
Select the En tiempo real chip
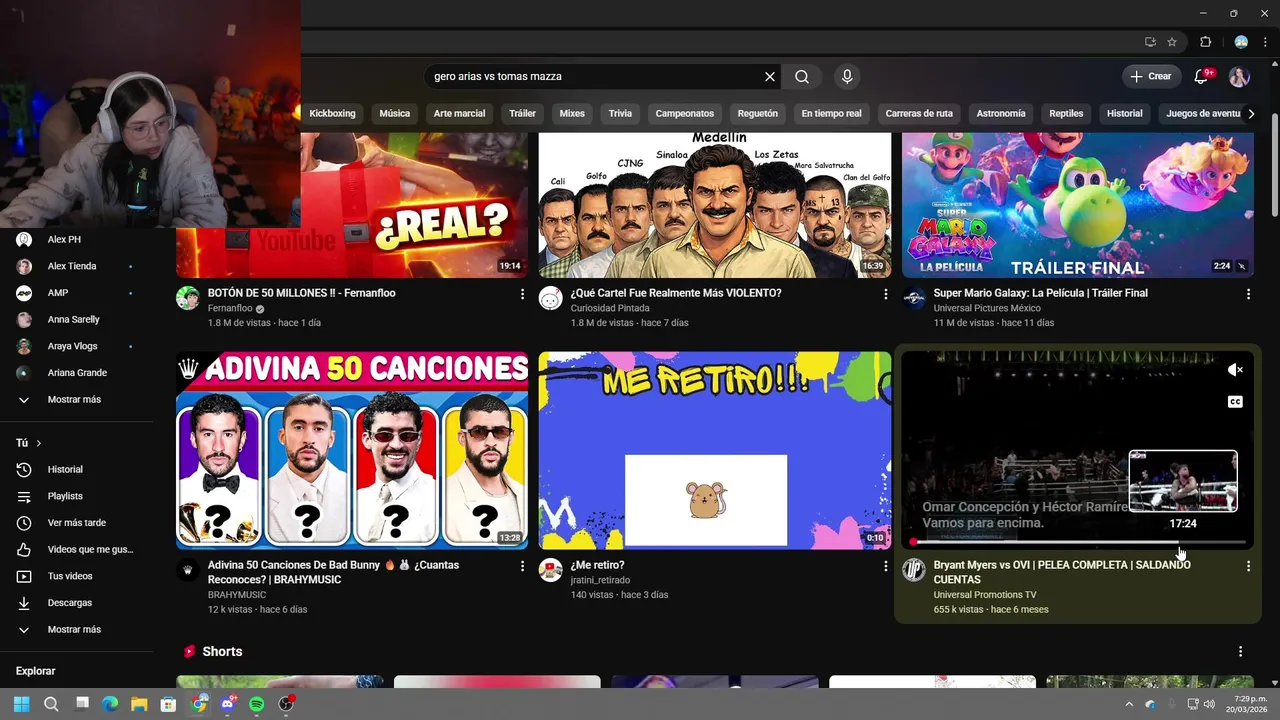831,114
